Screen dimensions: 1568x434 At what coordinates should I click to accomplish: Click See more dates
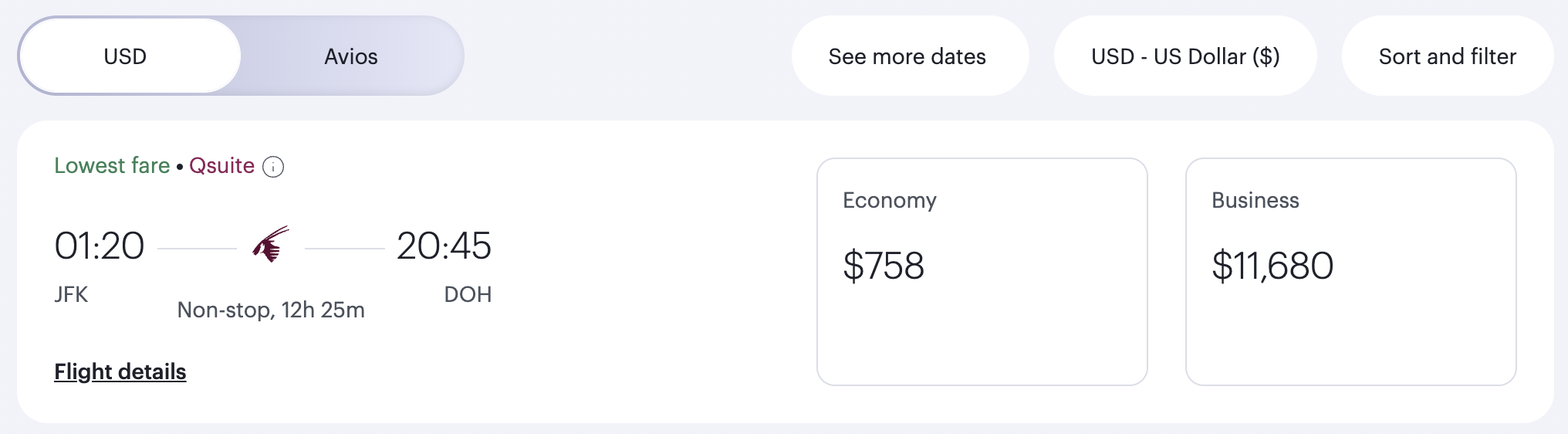(907, 56)
